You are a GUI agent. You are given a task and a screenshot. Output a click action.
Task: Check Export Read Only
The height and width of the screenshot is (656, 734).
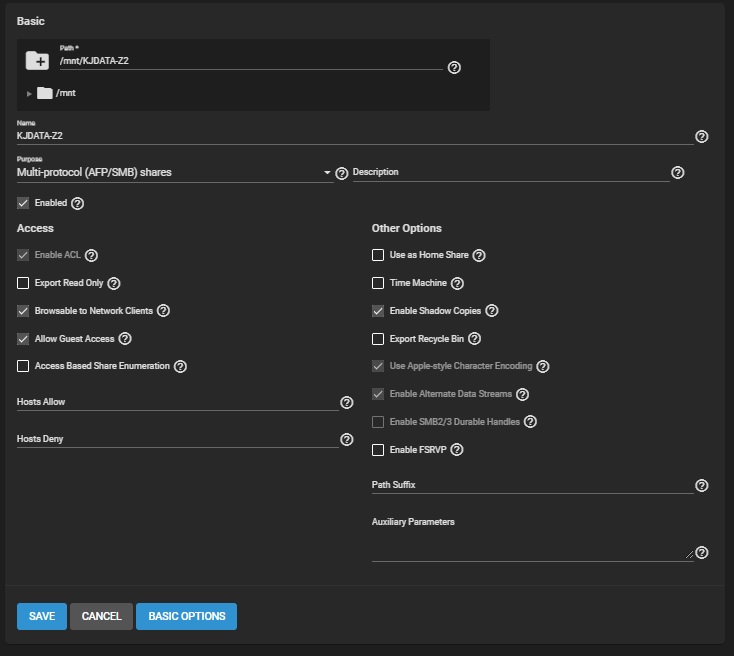click(23, 283)
